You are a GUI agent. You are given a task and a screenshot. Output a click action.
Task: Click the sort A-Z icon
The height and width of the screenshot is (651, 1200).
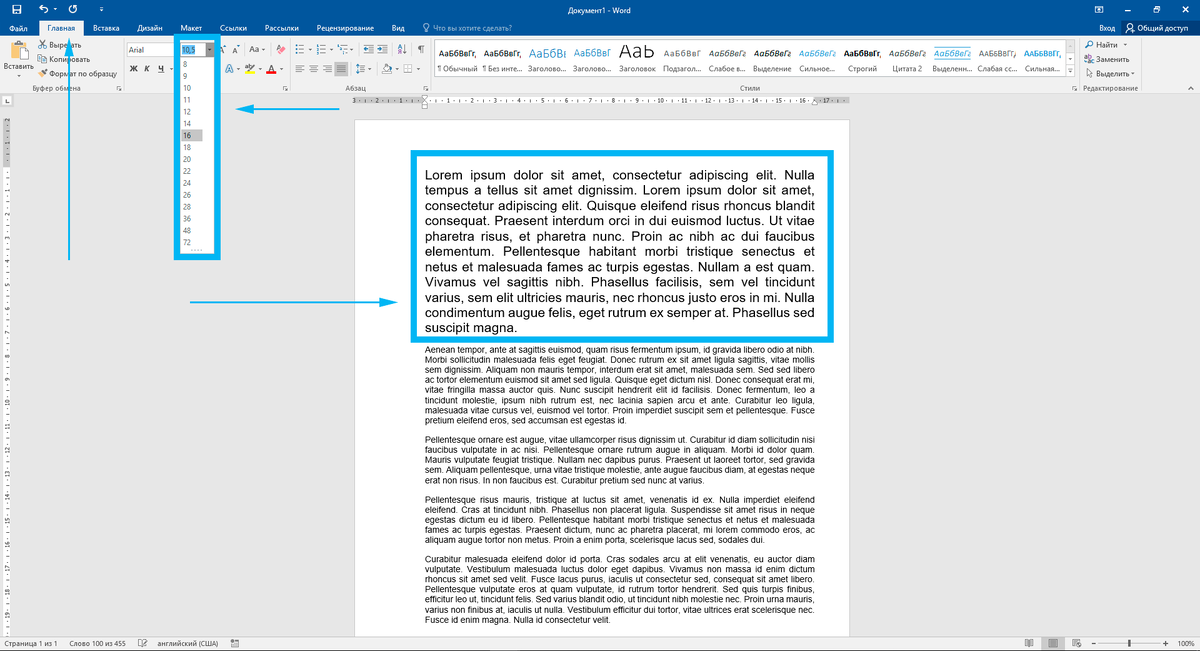(402, 49)
